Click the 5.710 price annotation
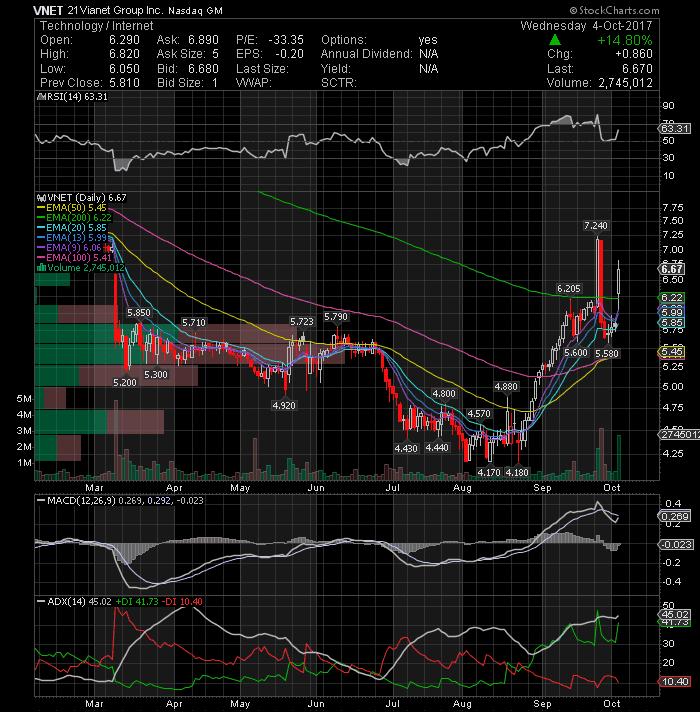This screenshot has width=700, height=712. [x=194, y=323]
